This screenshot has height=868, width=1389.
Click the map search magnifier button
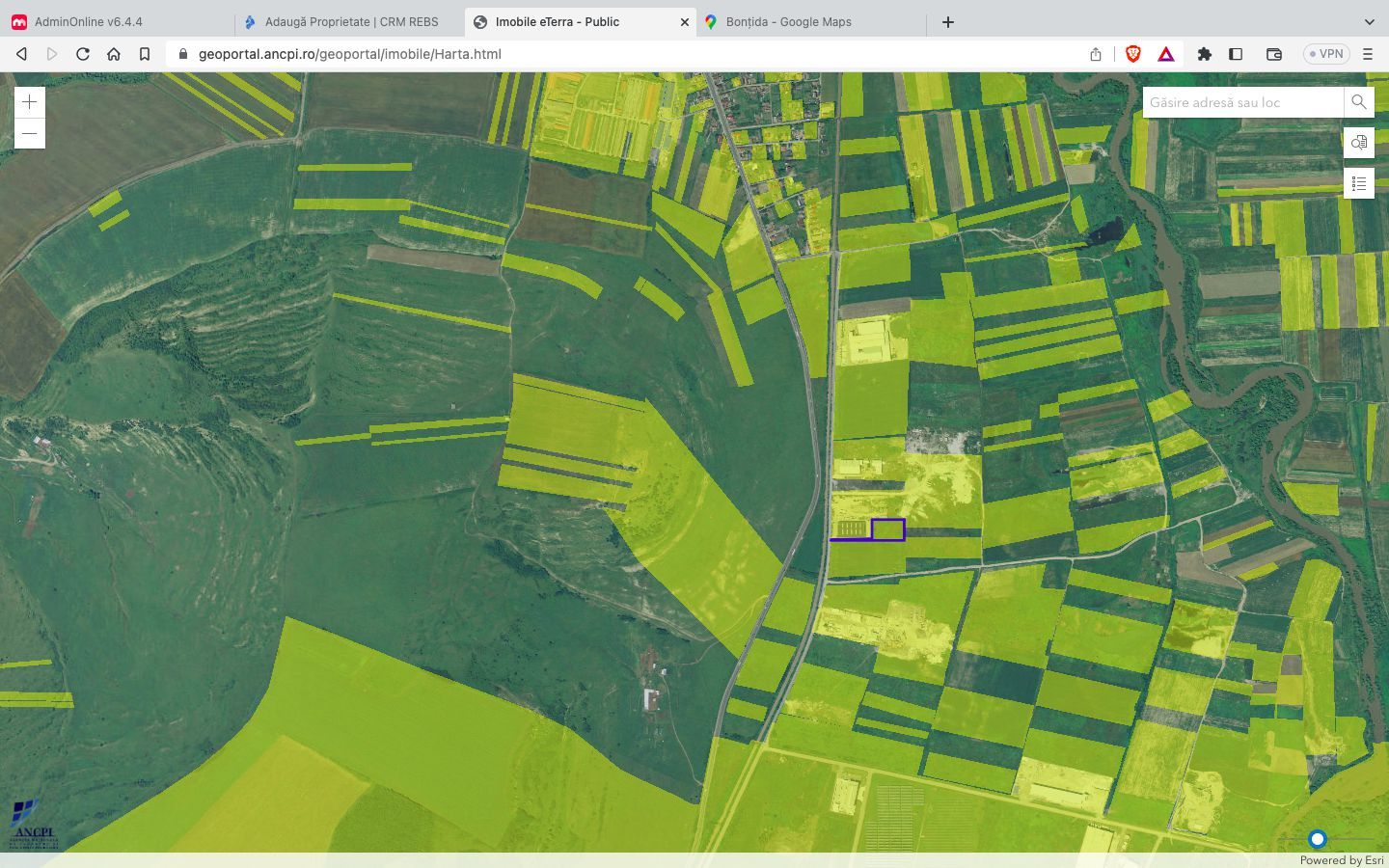(1358, 102)
